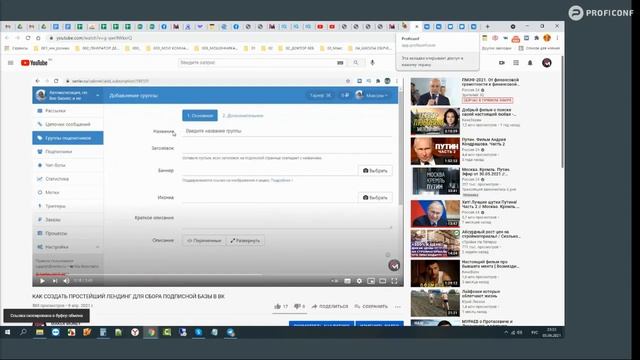
Task: Click the Chrome address bar URL
Action: click(x=94, y=38)
